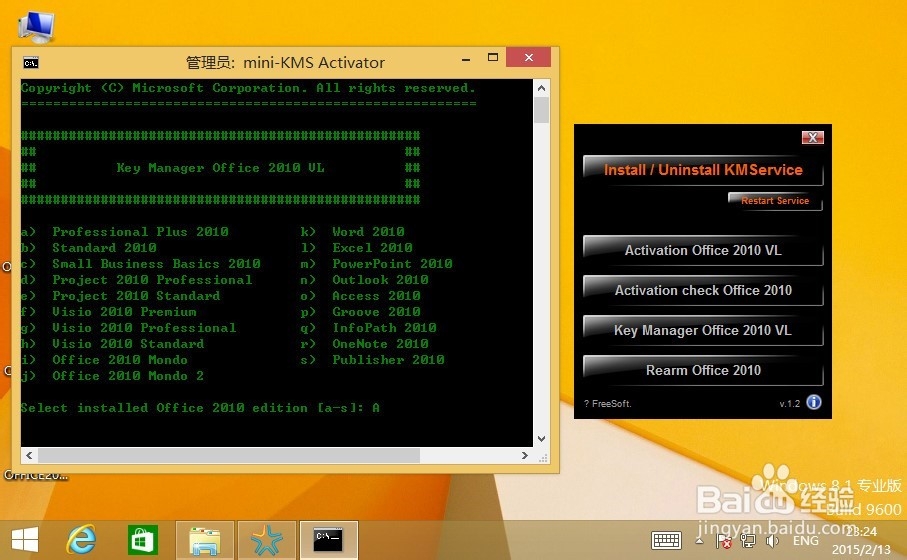907x560 pixels.
Task: Click "Outlook 2010" option text
Action: (381, 279)
